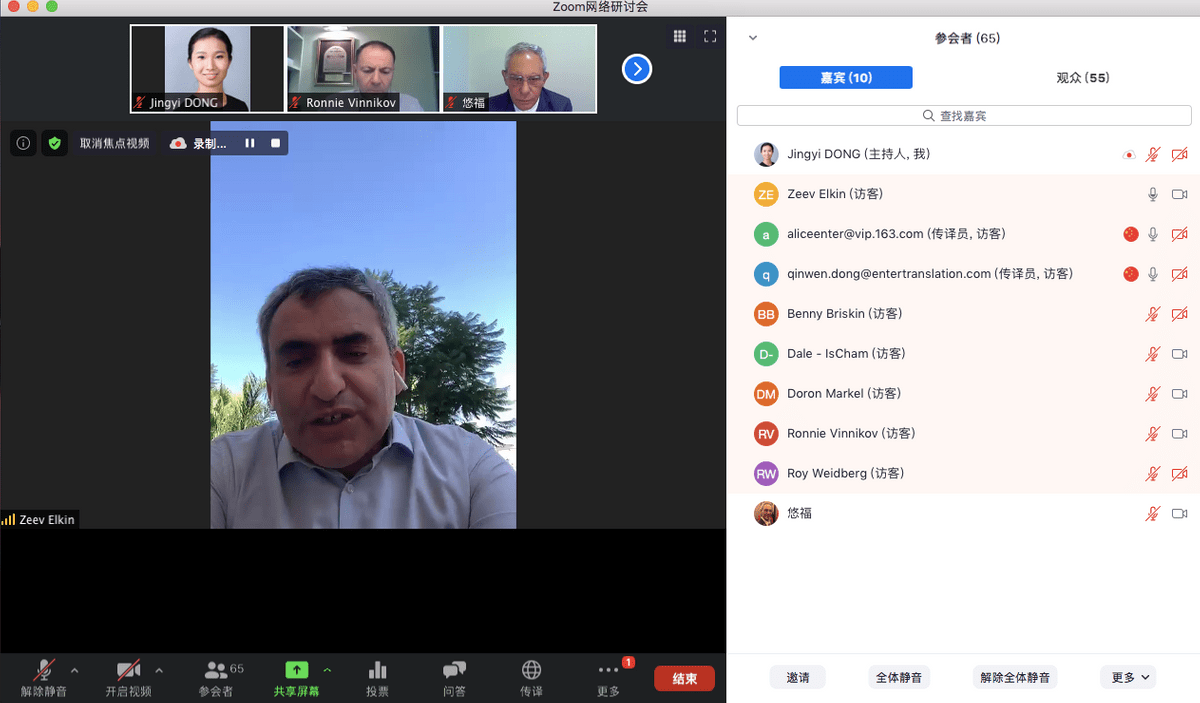Click qinwen.dong's microphone icon

click(x=1153, y=274)
